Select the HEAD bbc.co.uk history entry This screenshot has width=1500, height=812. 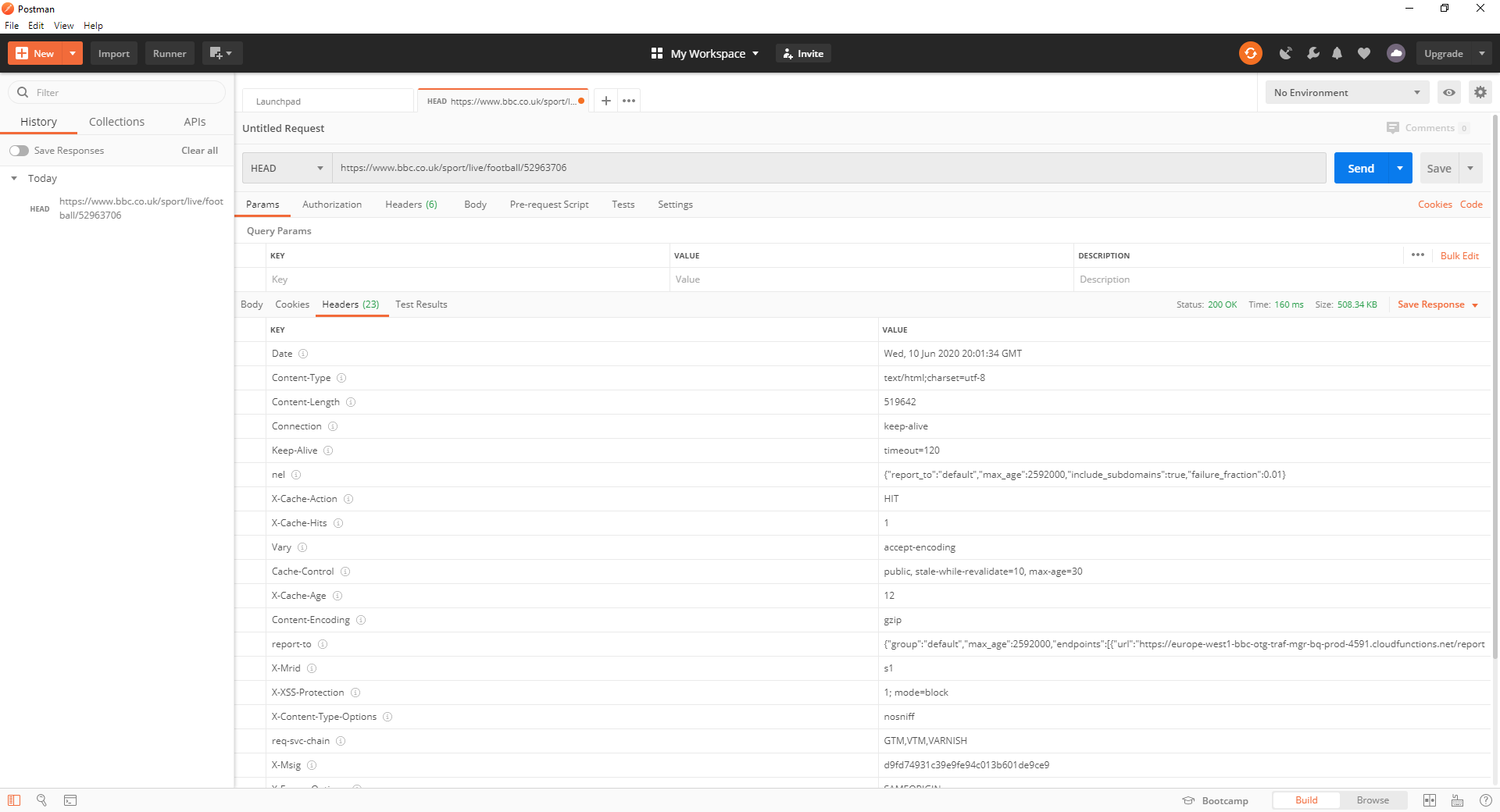click(x=117, y=208)
